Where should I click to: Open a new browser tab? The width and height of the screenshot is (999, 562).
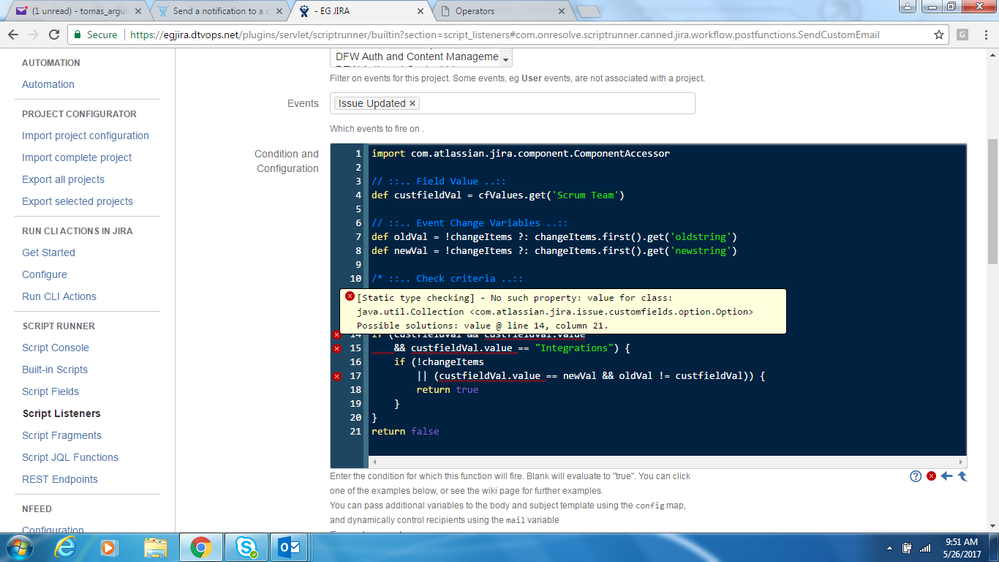[589, 11]
